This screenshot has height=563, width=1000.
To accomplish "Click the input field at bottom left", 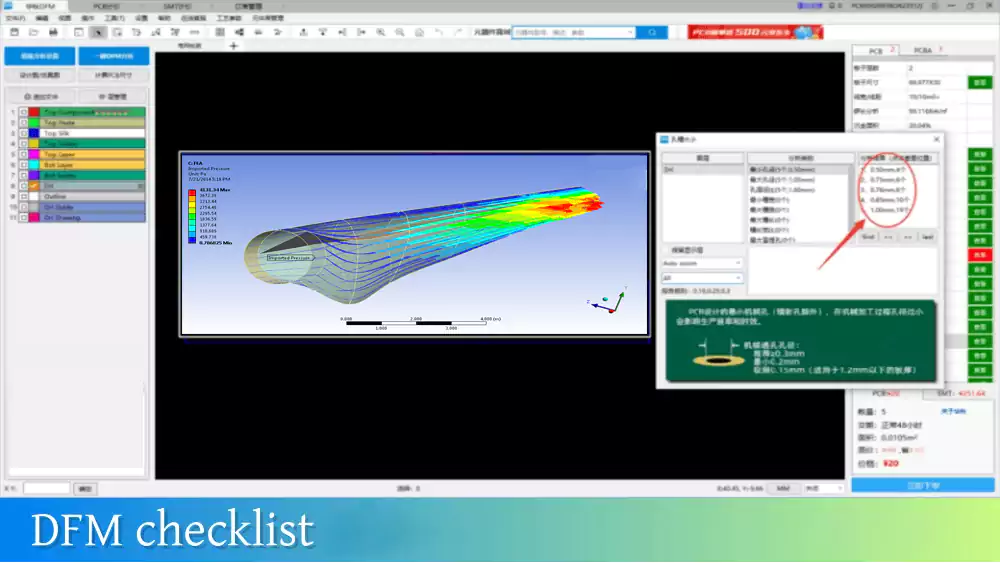I will pos(47,488).
